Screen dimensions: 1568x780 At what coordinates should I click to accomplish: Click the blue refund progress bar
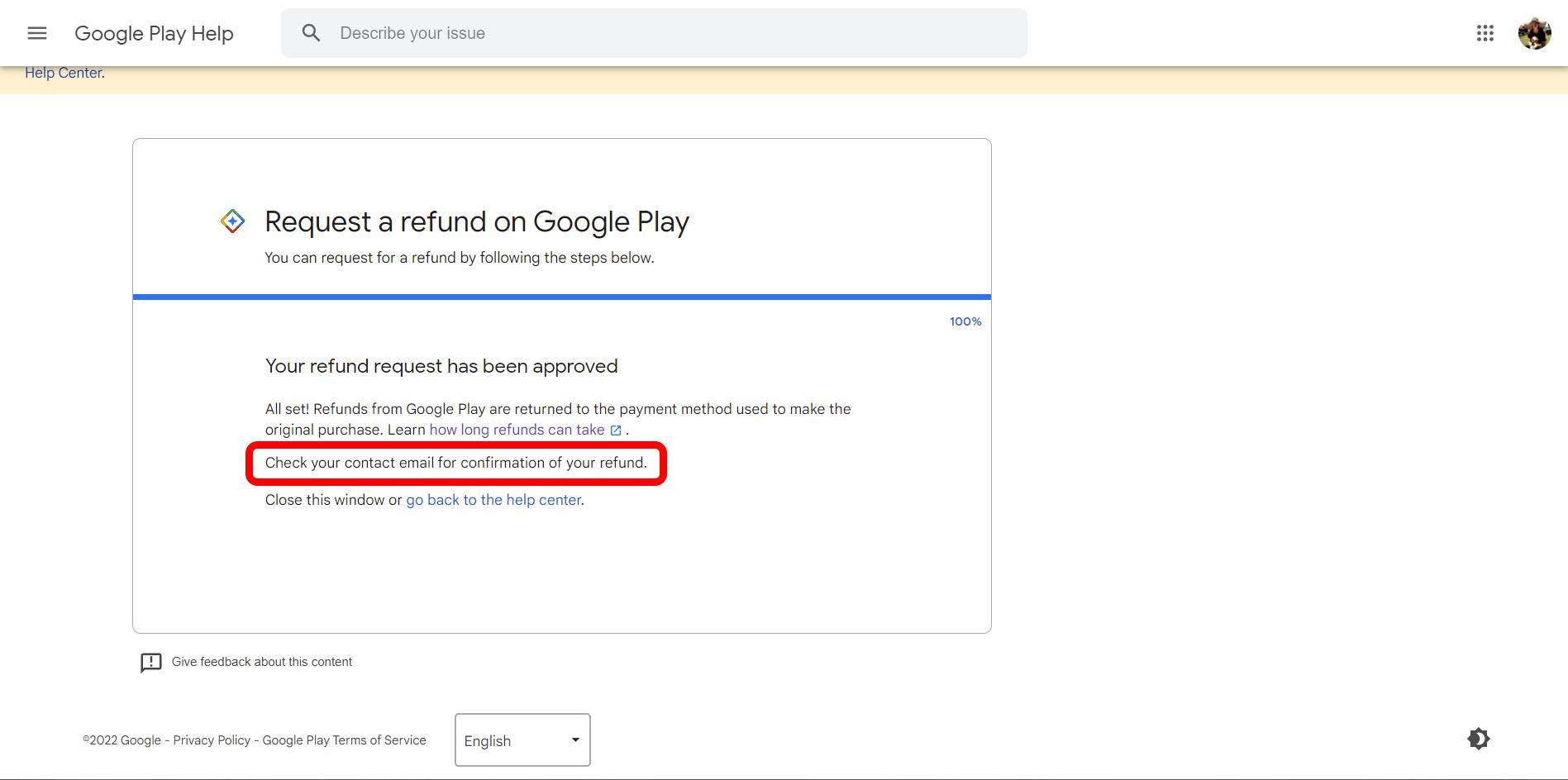(562, 297)
